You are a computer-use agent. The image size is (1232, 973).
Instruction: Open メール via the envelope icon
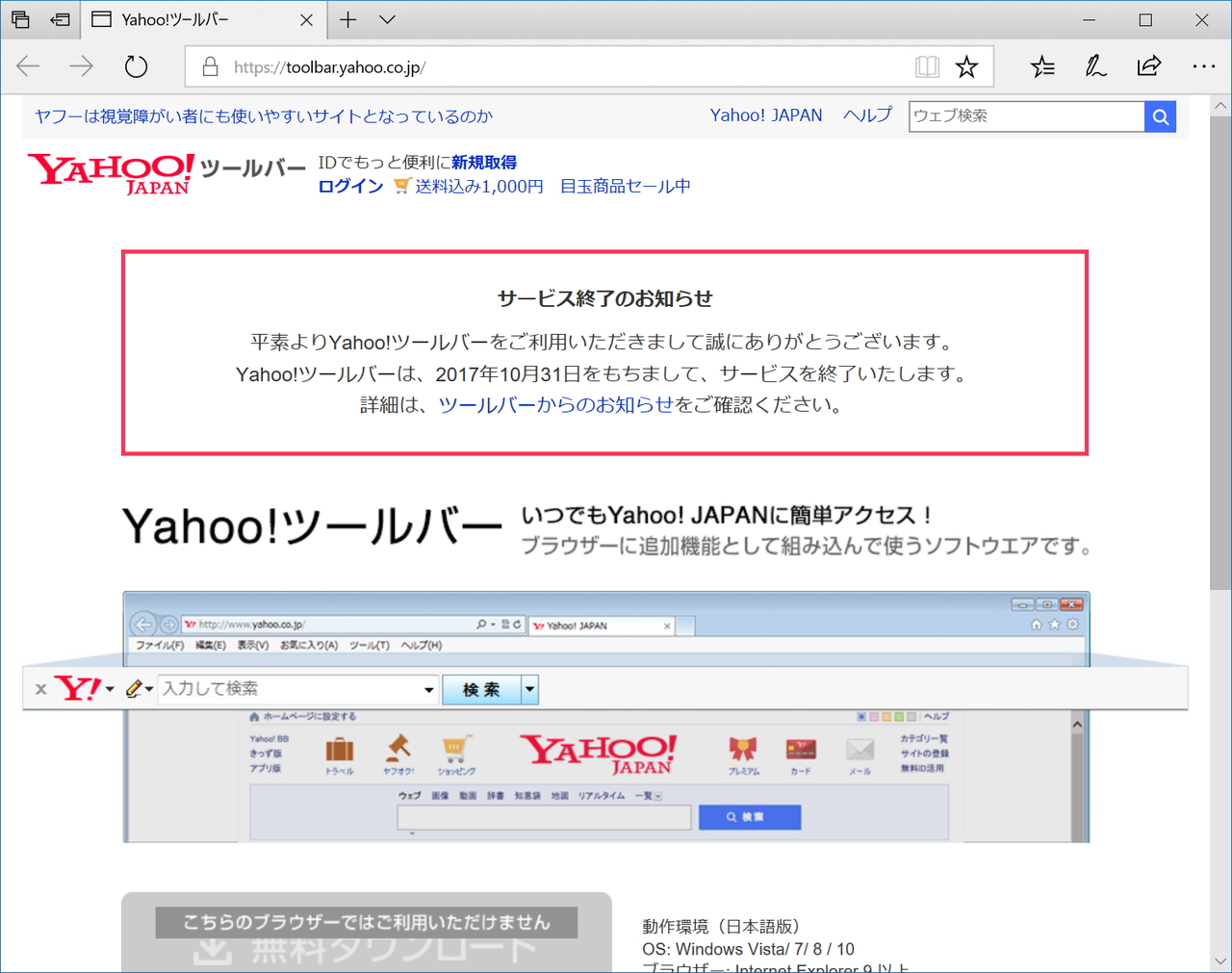tap(860, 747)
